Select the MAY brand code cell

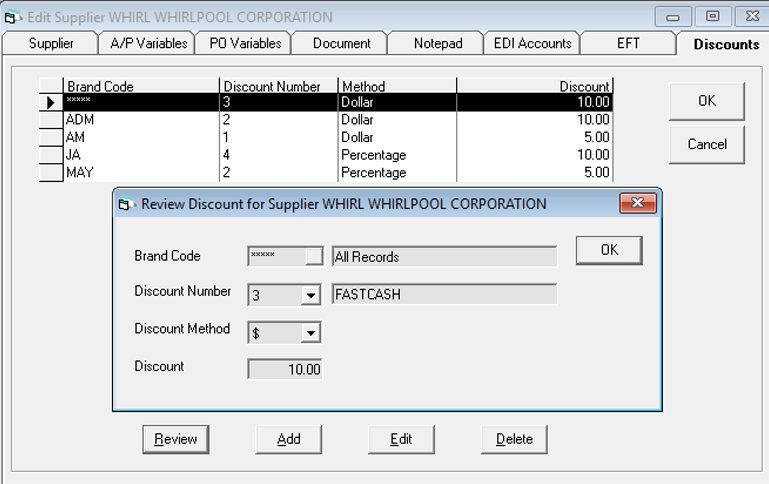pos(141,173)
